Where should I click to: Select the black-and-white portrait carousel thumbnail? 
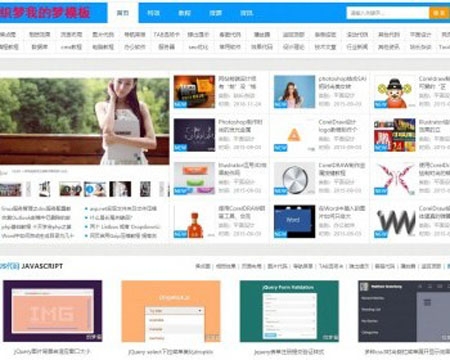120,189
